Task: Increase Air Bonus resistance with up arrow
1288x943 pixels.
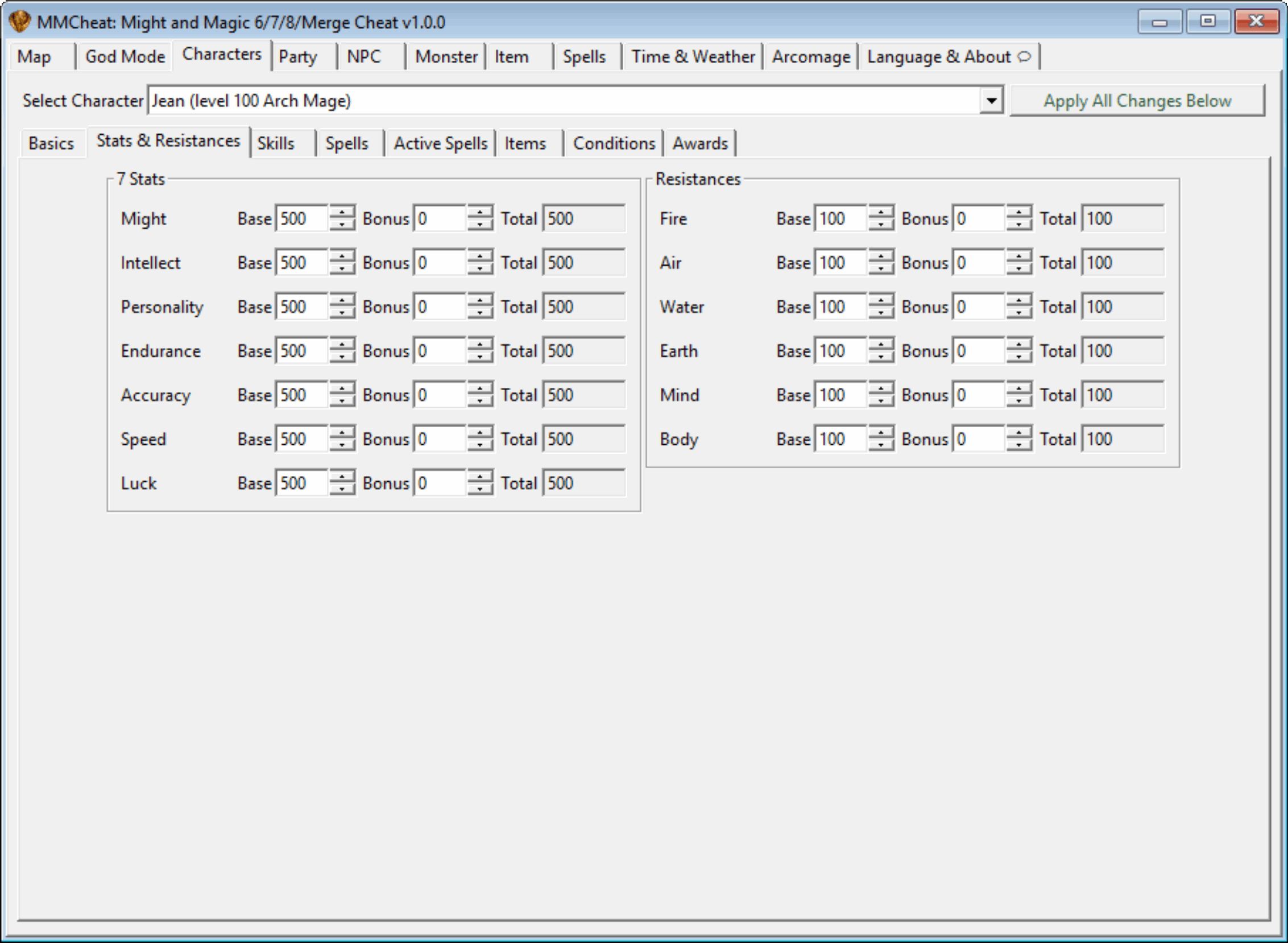Action: (x=1019, y=256)
